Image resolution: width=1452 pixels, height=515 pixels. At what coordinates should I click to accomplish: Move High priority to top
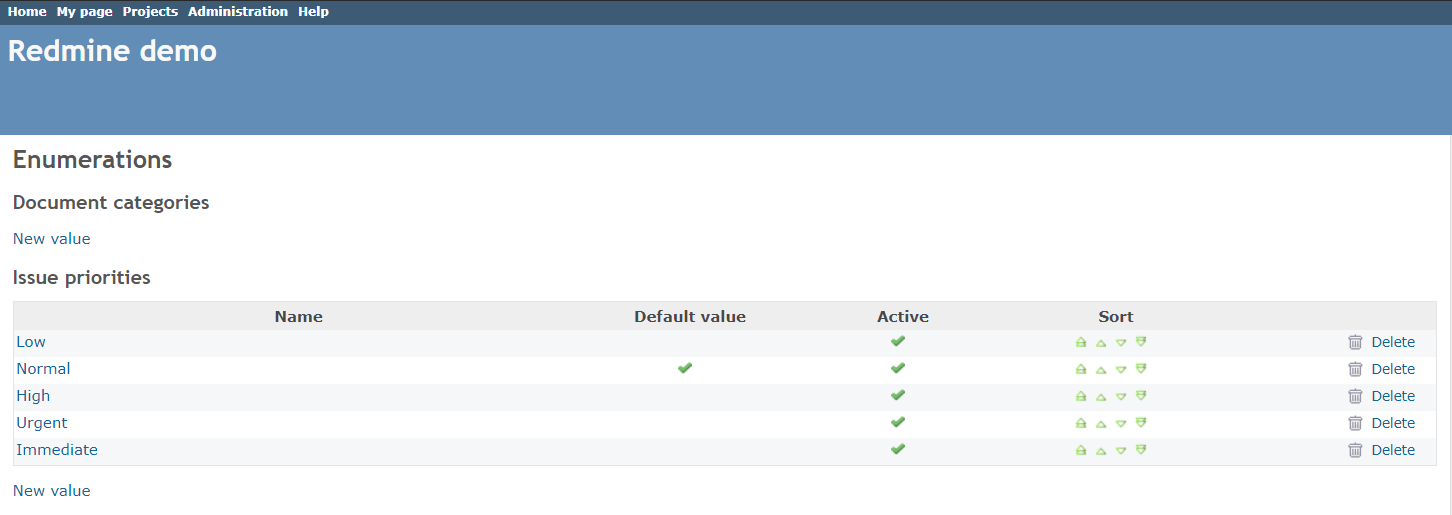tap(1081, 396)
